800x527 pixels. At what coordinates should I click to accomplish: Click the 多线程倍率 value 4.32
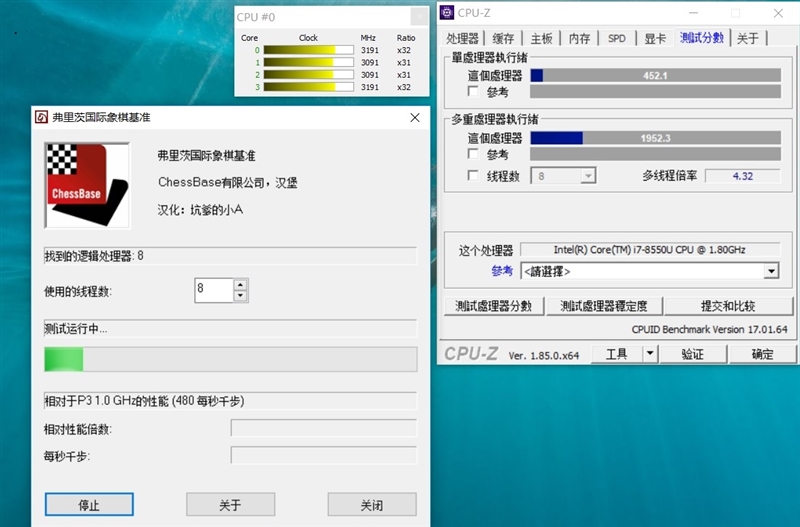point(742,176)
